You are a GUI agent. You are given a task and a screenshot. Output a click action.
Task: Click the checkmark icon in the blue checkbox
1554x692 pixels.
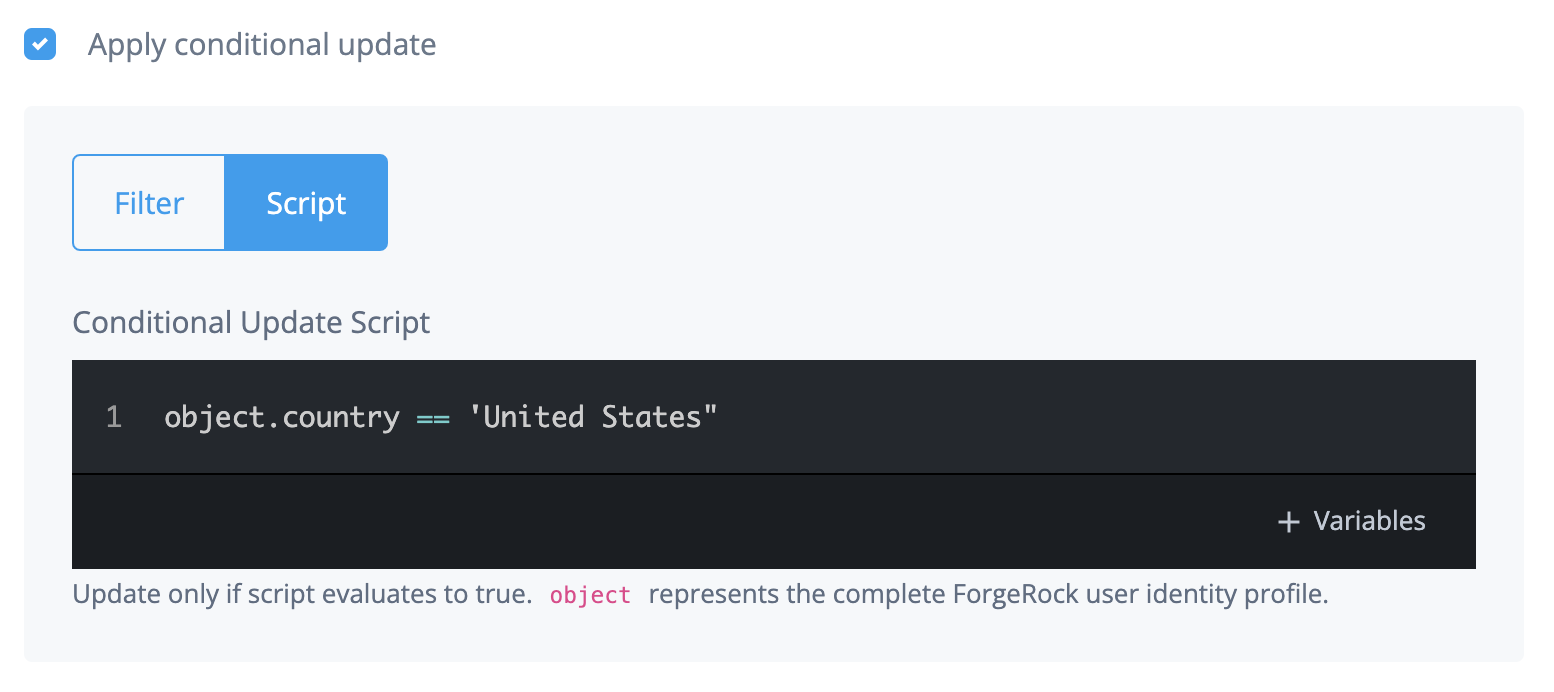pos(40,44)
